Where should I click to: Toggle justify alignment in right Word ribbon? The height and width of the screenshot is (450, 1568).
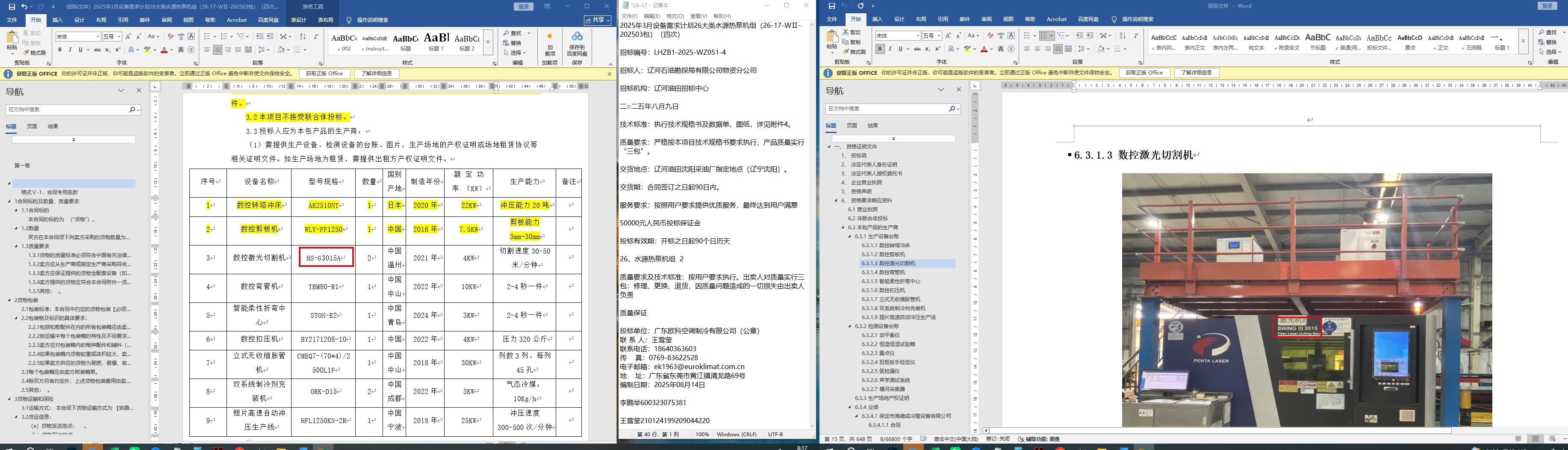click(x=1058, y=49)
